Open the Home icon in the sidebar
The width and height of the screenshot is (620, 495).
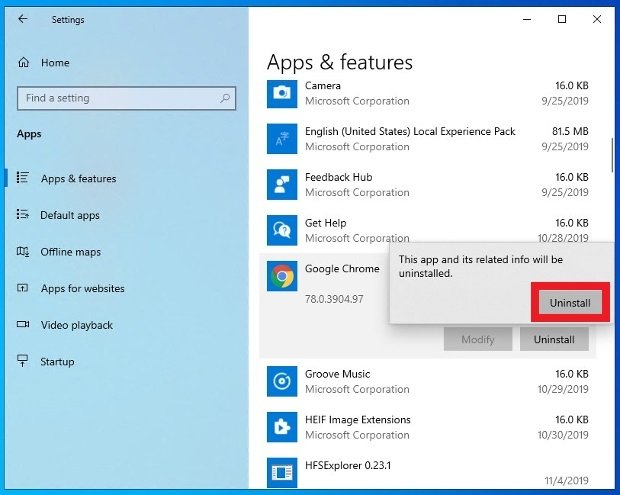coord(24,62)
